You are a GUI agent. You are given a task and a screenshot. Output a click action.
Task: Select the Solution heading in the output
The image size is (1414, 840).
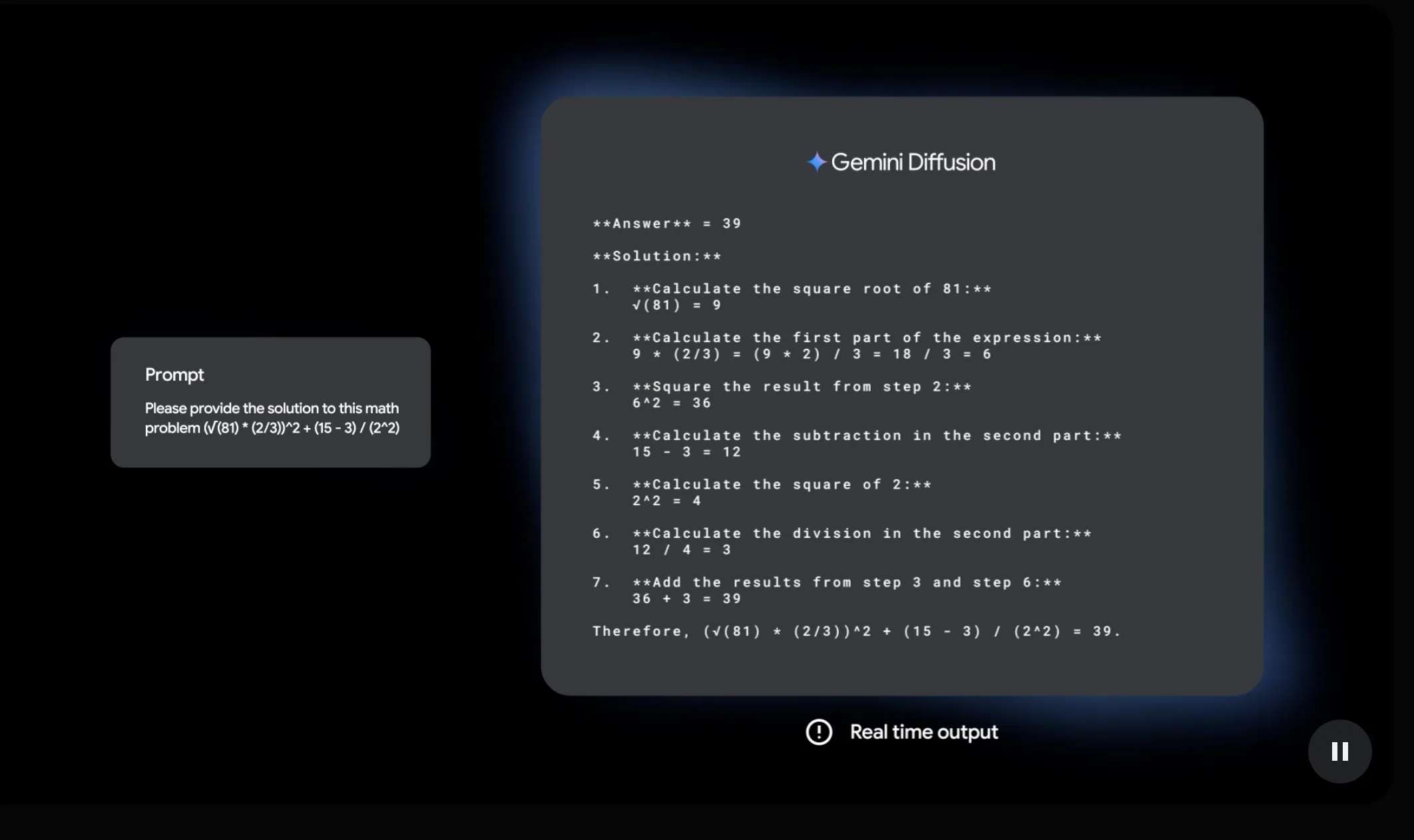[656, 256]
